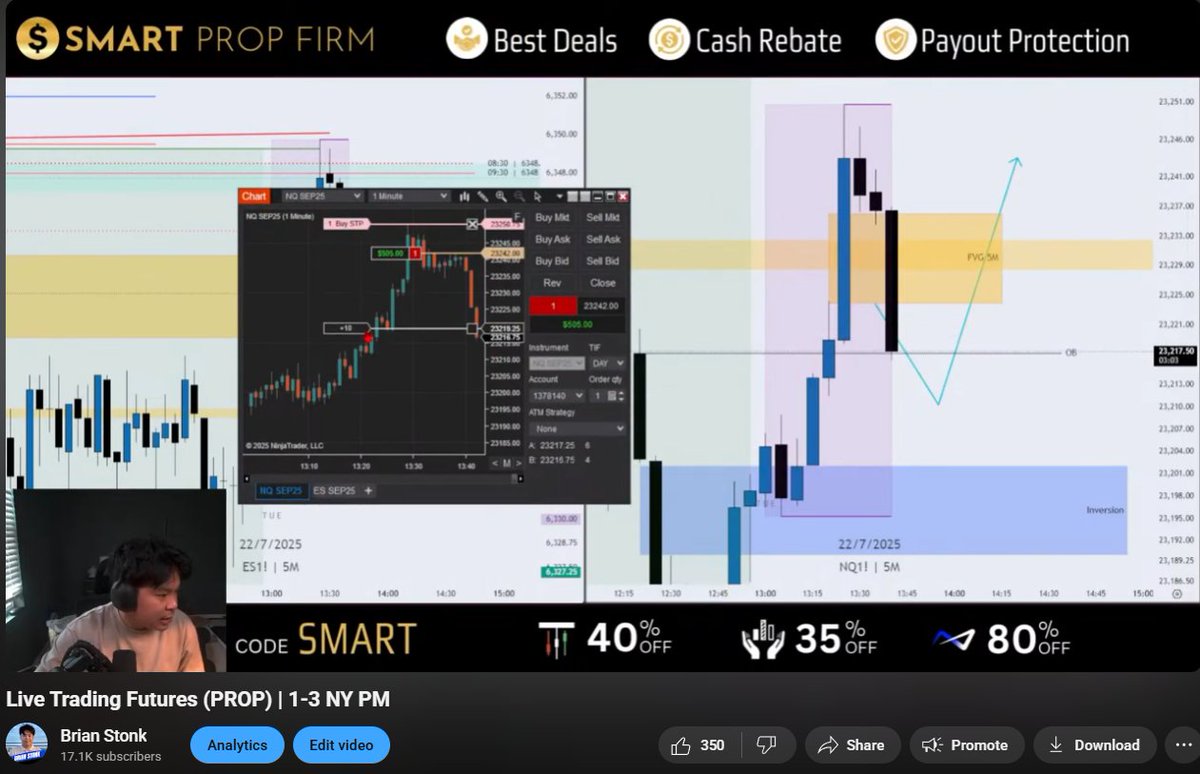The width and height of the screenshot is (1200, 774).
Task: Select the 1. Buy STP order label
Action: click(x=345, y=225)
